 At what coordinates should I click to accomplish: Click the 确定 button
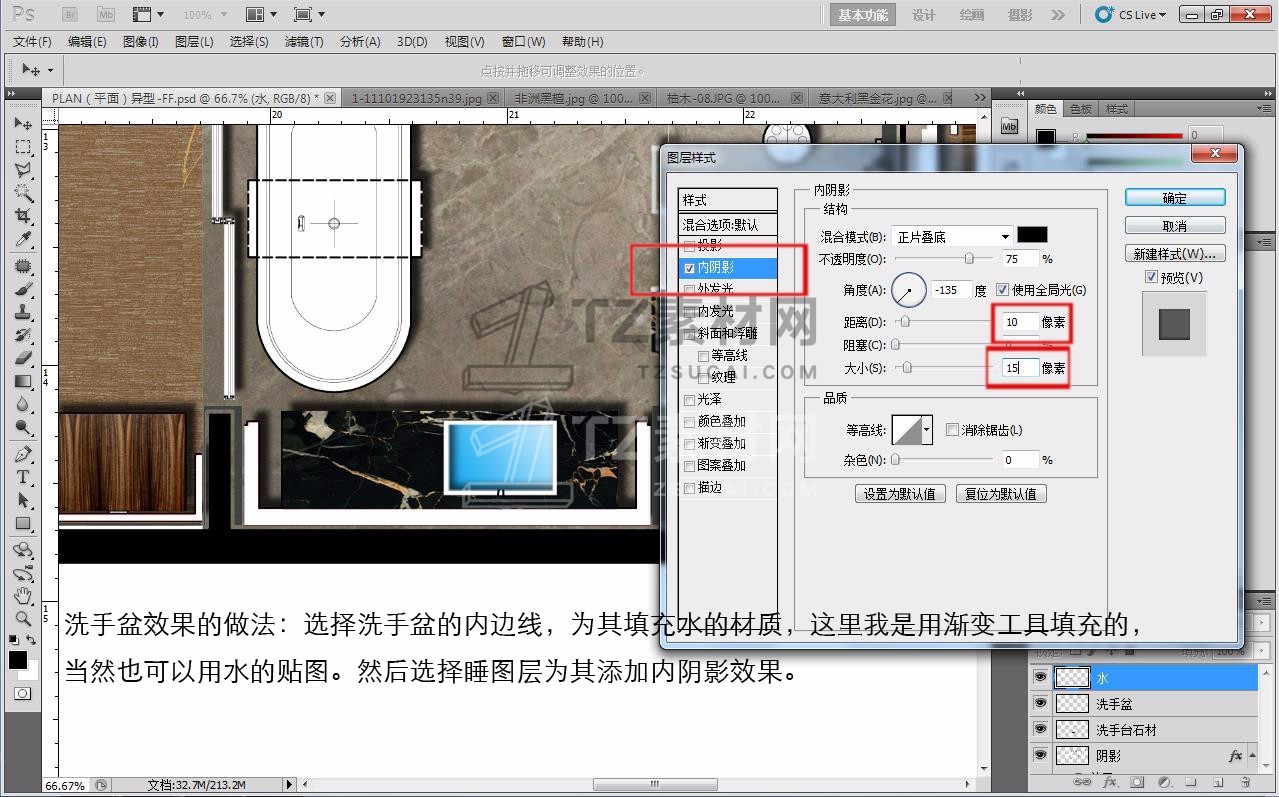point(1175,198)
